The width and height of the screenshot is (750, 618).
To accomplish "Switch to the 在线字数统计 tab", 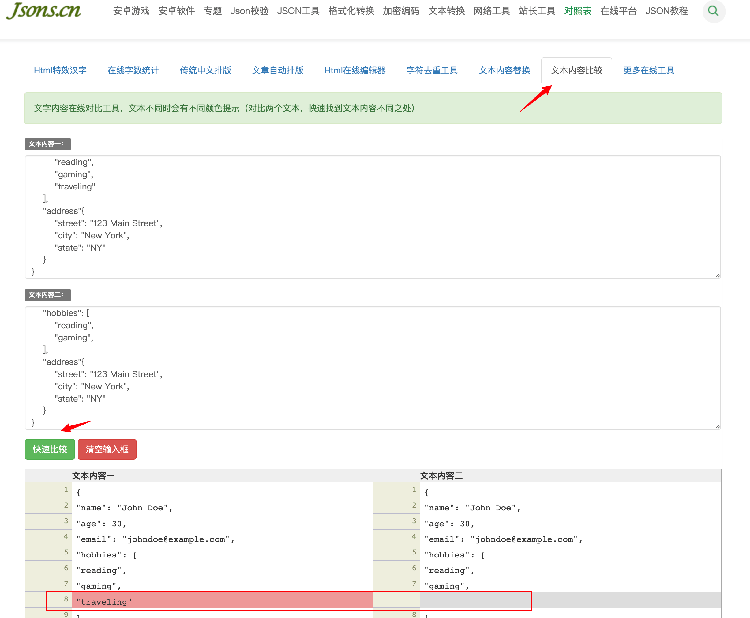I will (133, 70).
